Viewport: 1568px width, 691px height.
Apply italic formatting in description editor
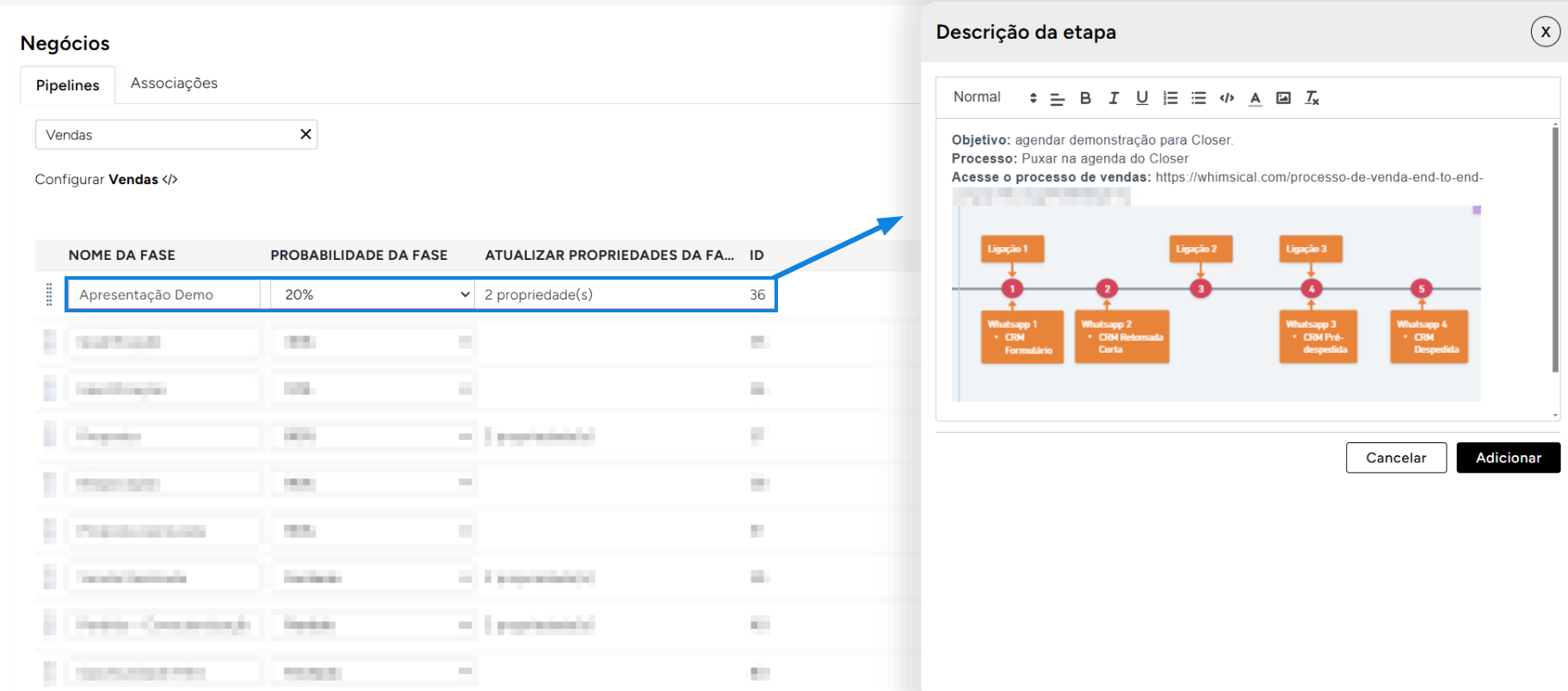coord(1114,98)
